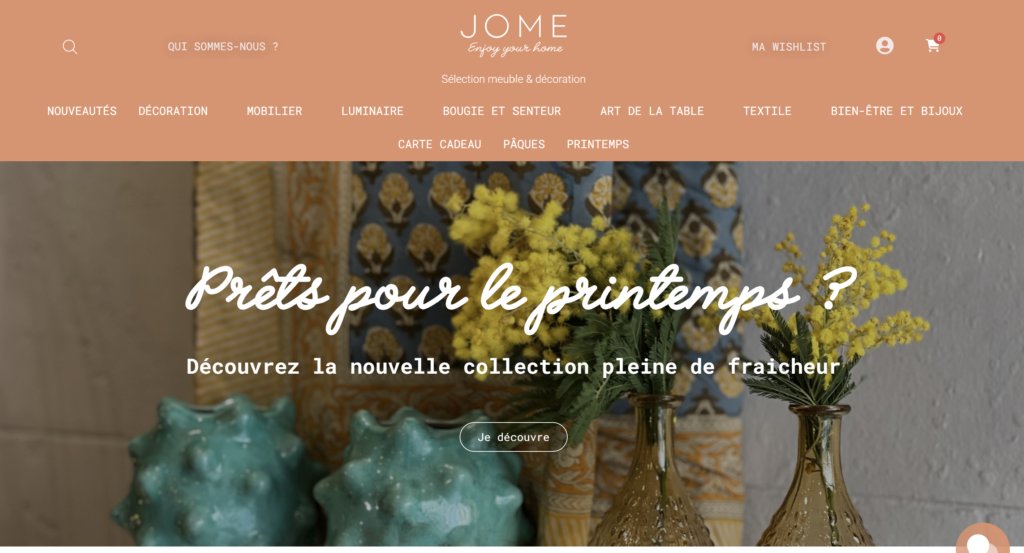Image resolution: width=1024 pixels, height=553 pixels.
Task: Click the spring hero banner headline
Action: tap(520, 297)
